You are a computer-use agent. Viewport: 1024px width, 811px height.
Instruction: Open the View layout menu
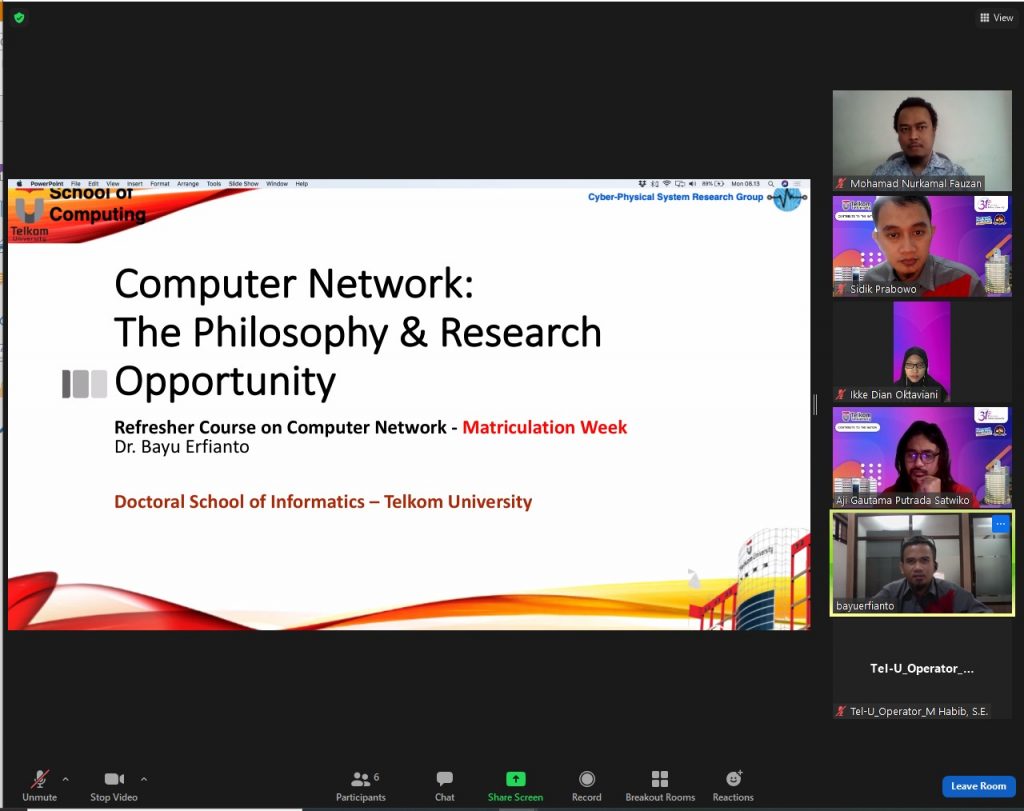(997, 18)
